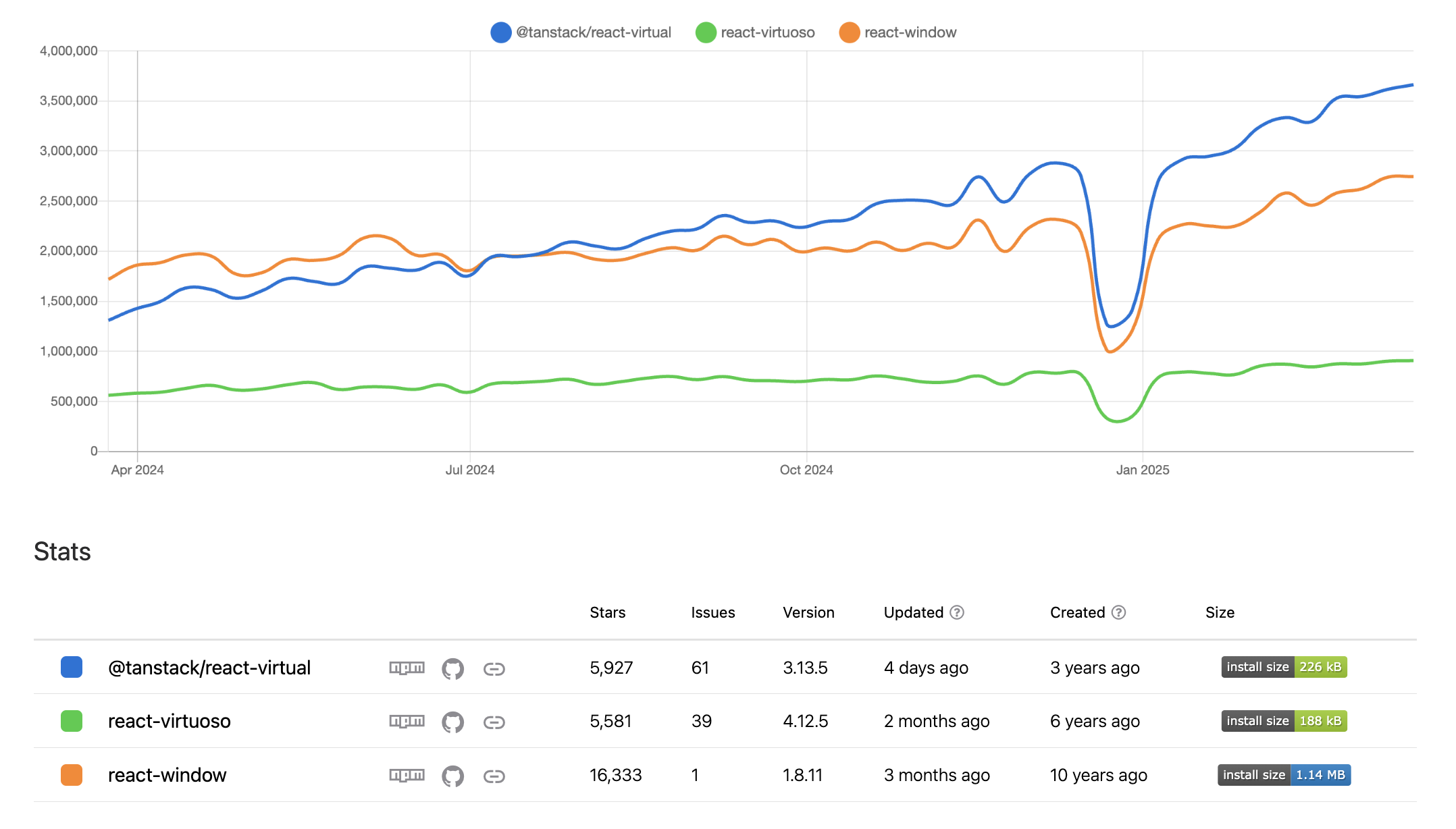Click the 5,927 stars value

pos(611,668)
